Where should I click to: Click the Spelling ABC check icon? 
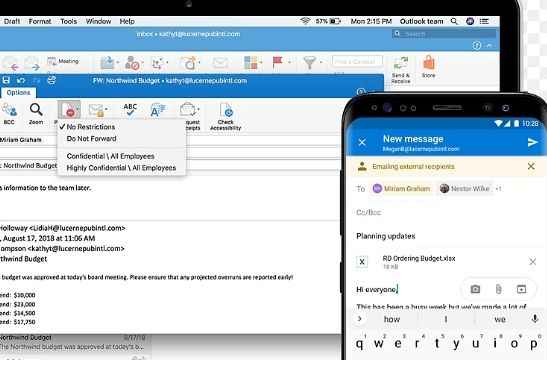(x=130, y=110)
